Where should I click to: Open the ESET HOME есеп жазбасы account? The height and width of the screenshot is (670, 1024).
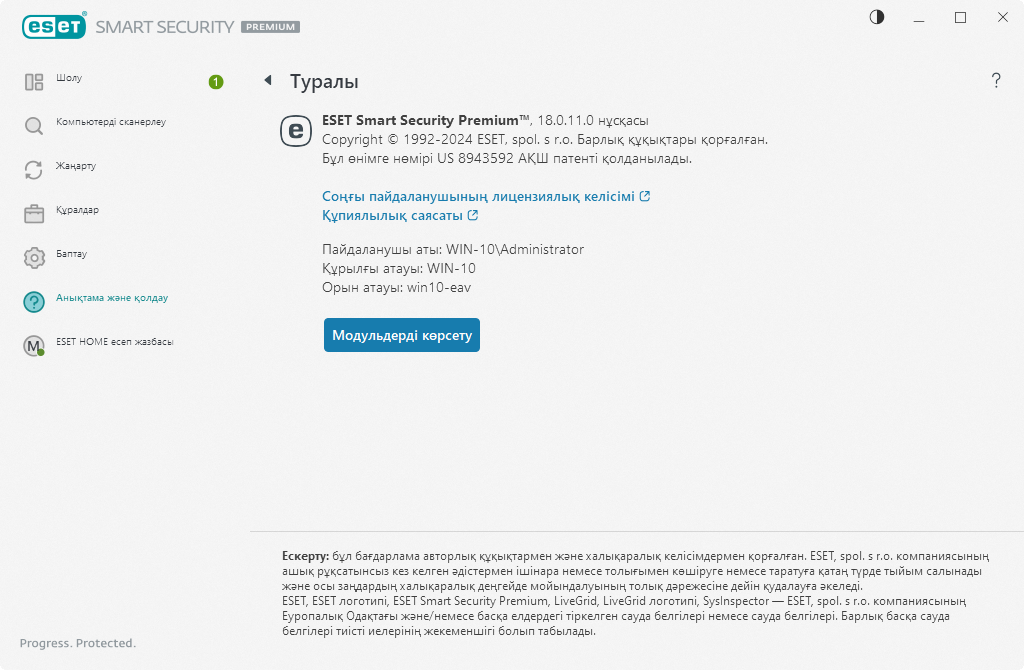point(33,343)
